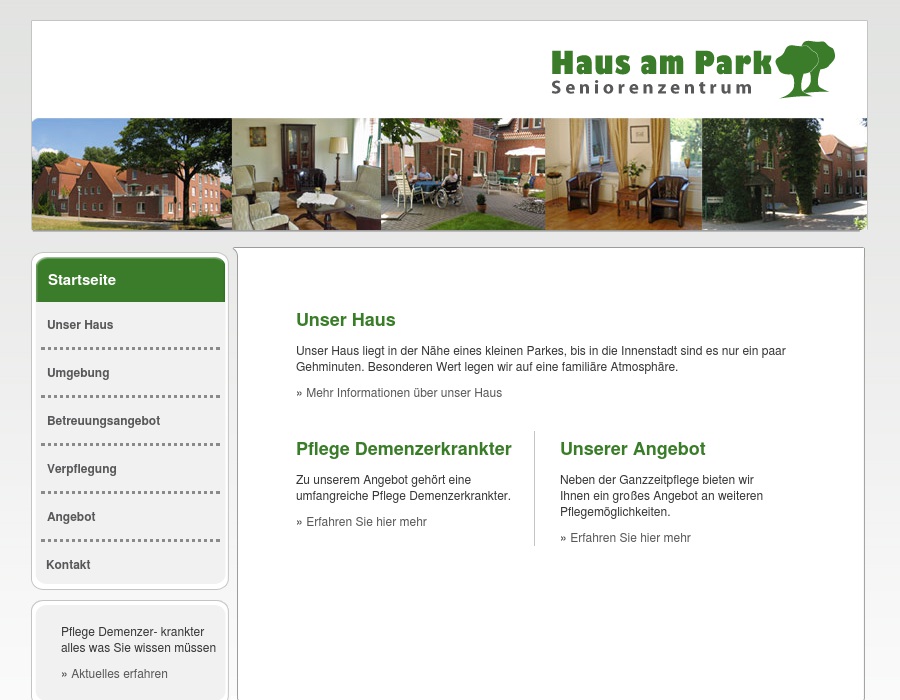Click Aktuelles erfahren in the bottom box
Screen dimensions: 900x700
click(114, 673)
